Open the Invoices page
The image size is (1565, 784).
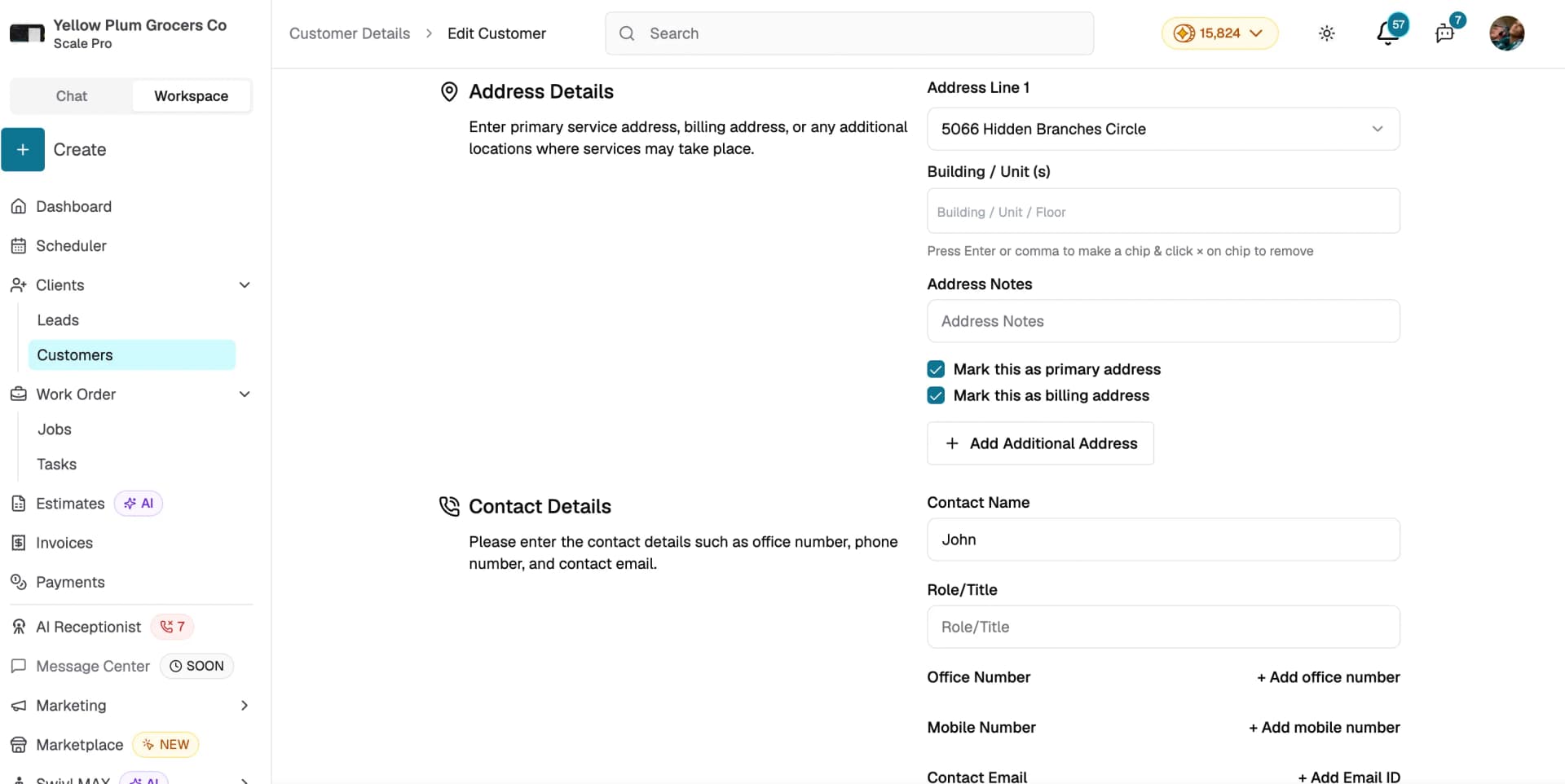tap(64, 543)
